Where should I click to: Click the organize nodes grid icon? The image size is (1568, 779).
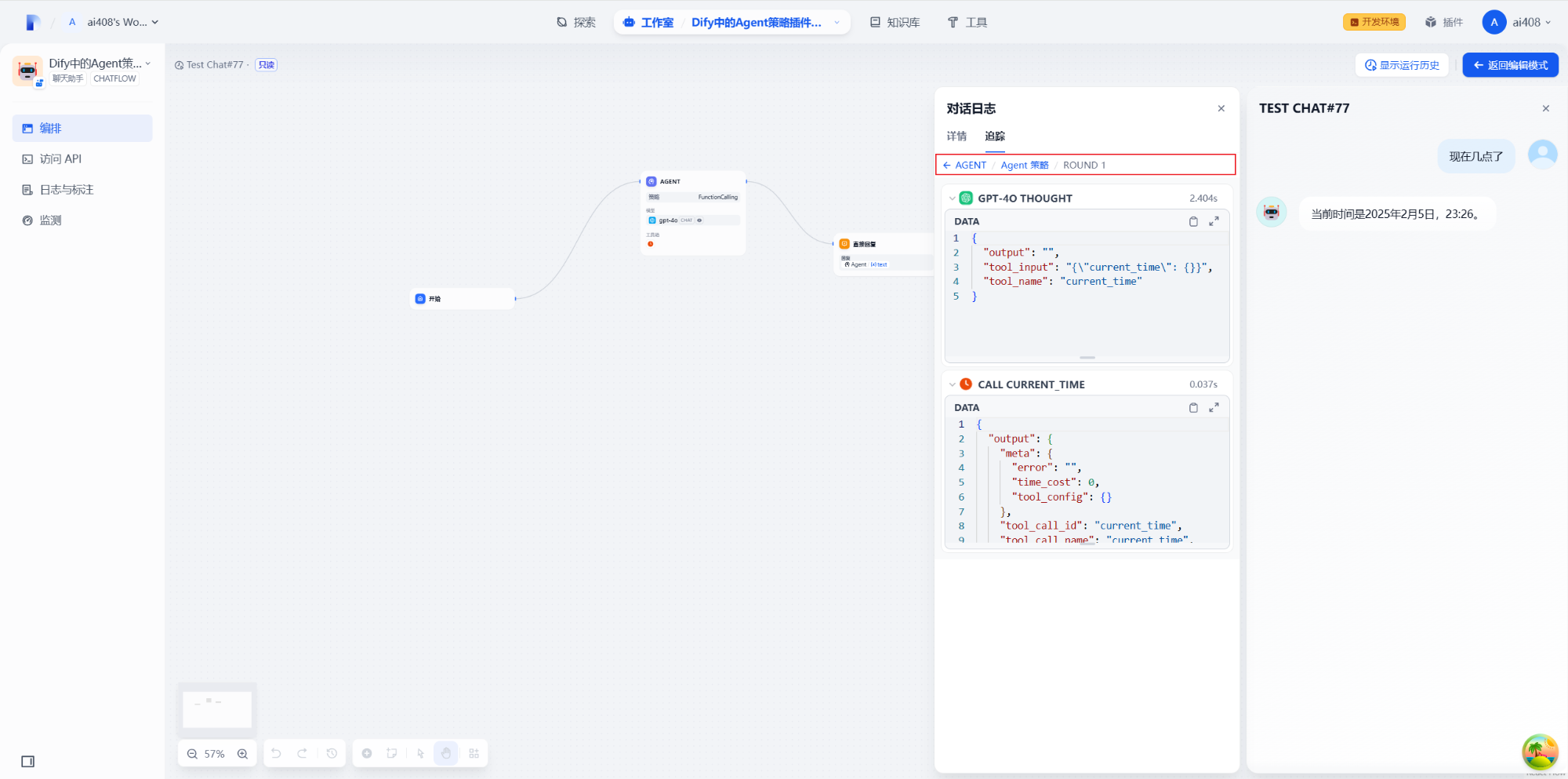pos(474,753)
